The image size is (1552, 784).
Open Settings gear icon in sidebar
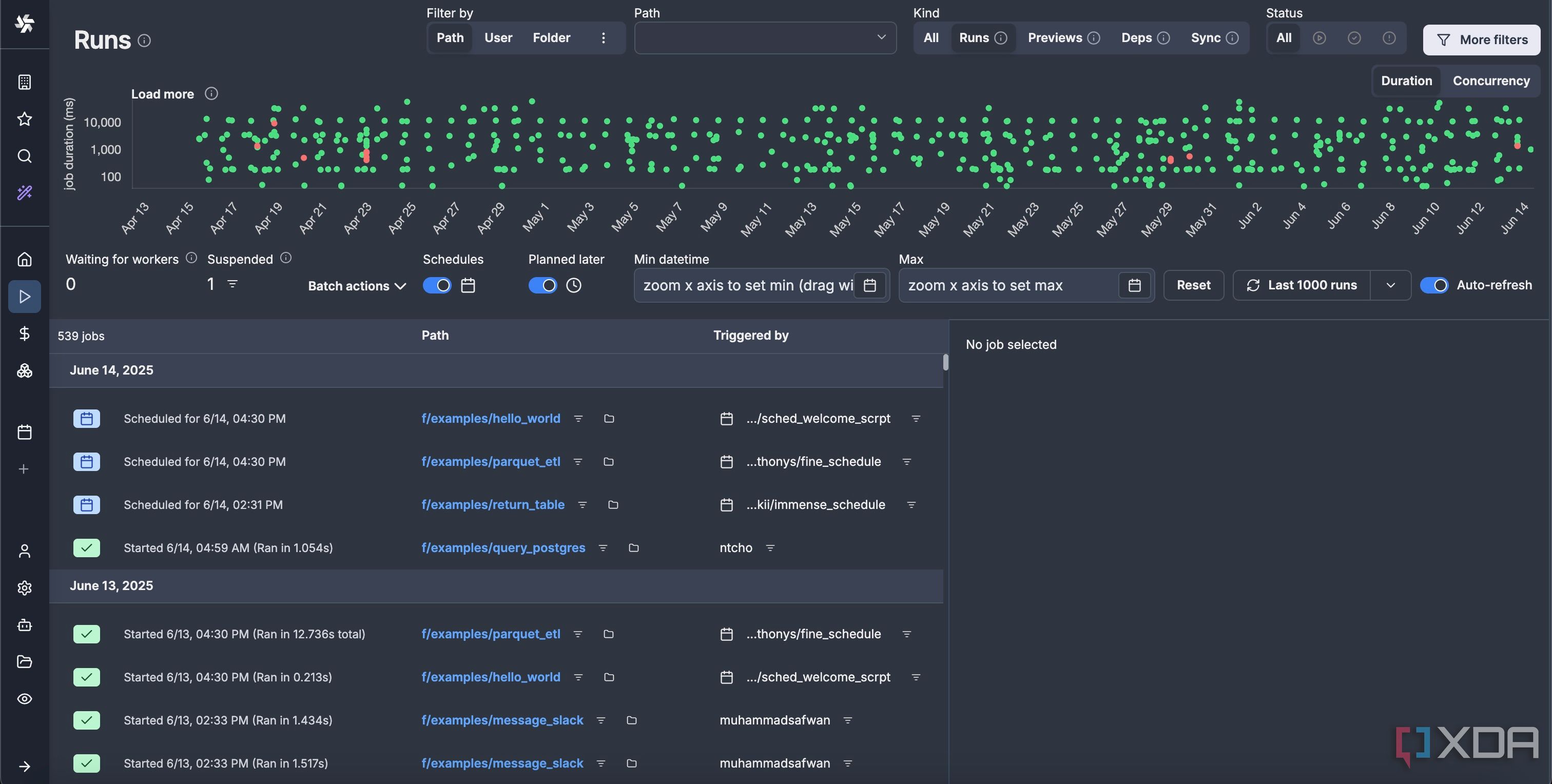(x=24, y=587)
